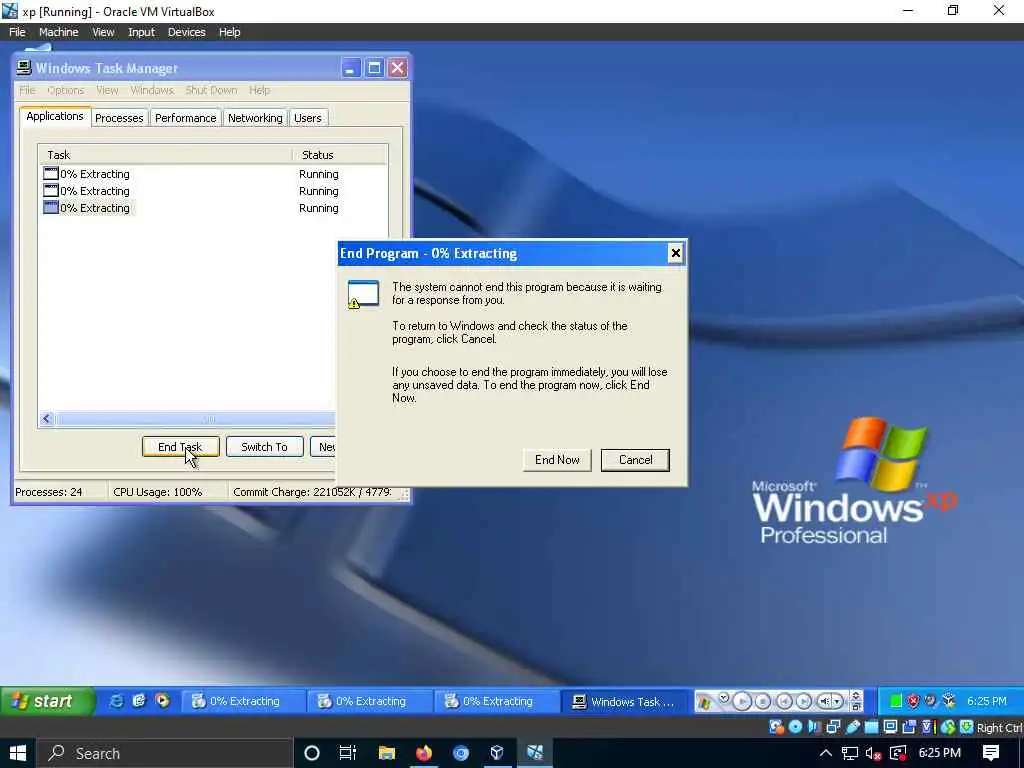Viewport: 1024px width, 768px height.
Task: Click Windows host Start button
Action: click(17, 753)
